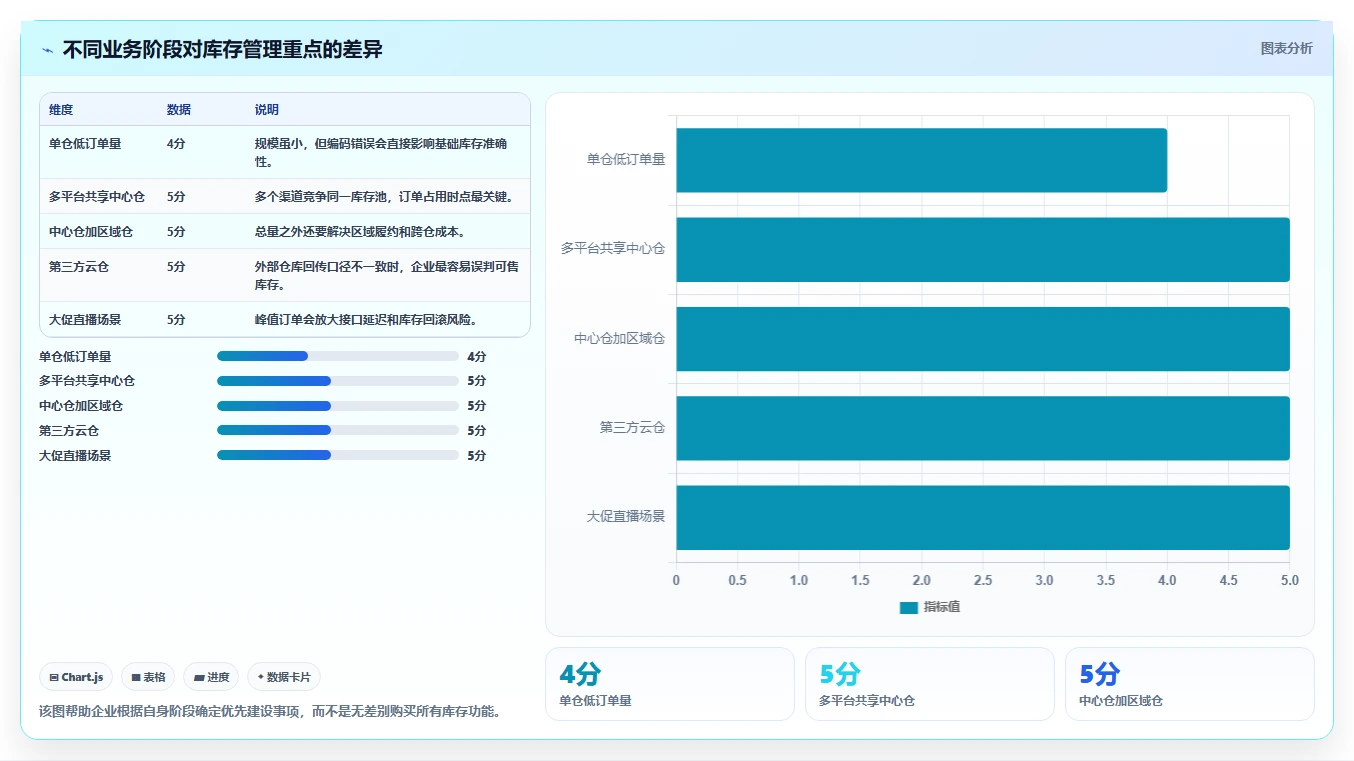Click the 单仓低订单量 chart bar
The height and width of the screenshot is (761, 1354).
pyautogui.click(x=921, y=160)
